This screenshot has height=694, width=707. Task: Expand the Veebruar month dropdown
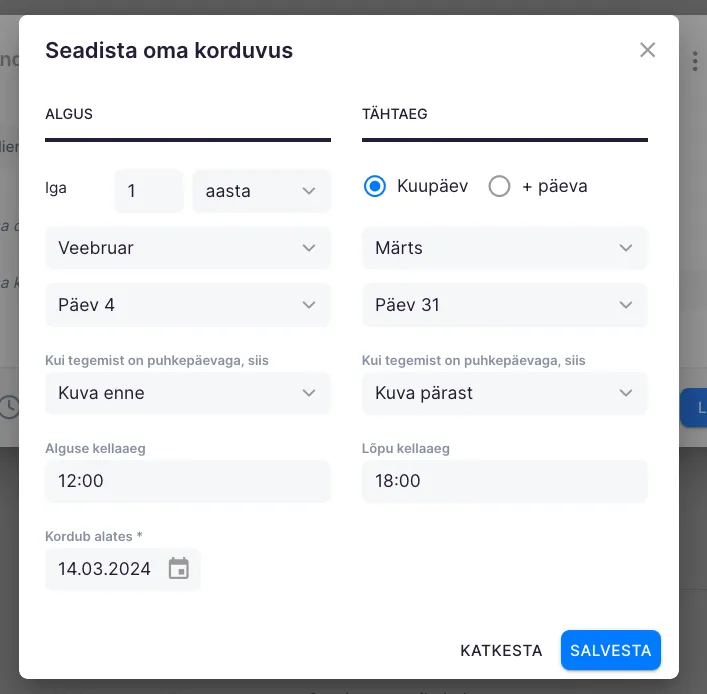188,248
